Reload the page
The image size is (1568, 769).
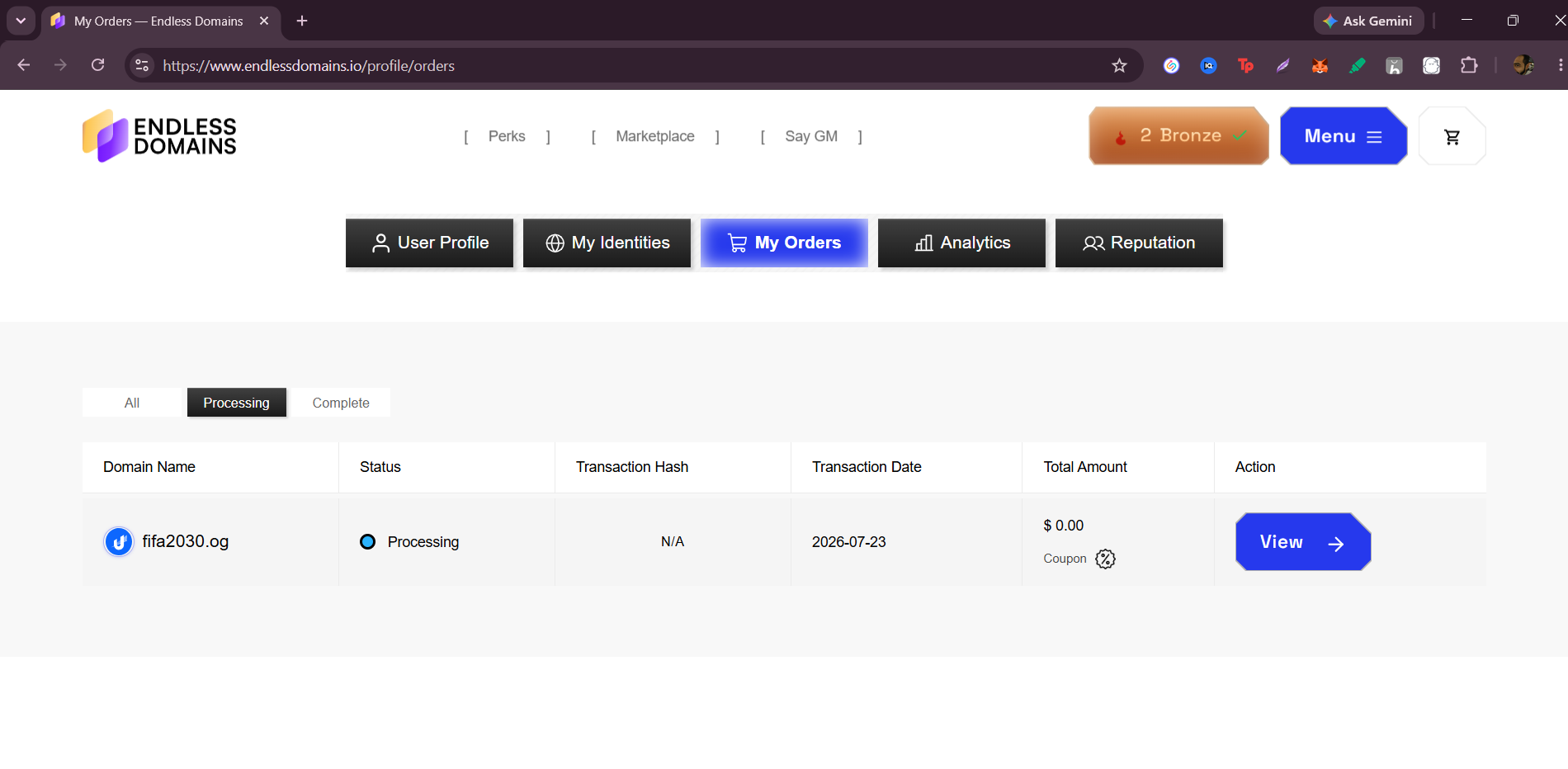coord(97,65)
